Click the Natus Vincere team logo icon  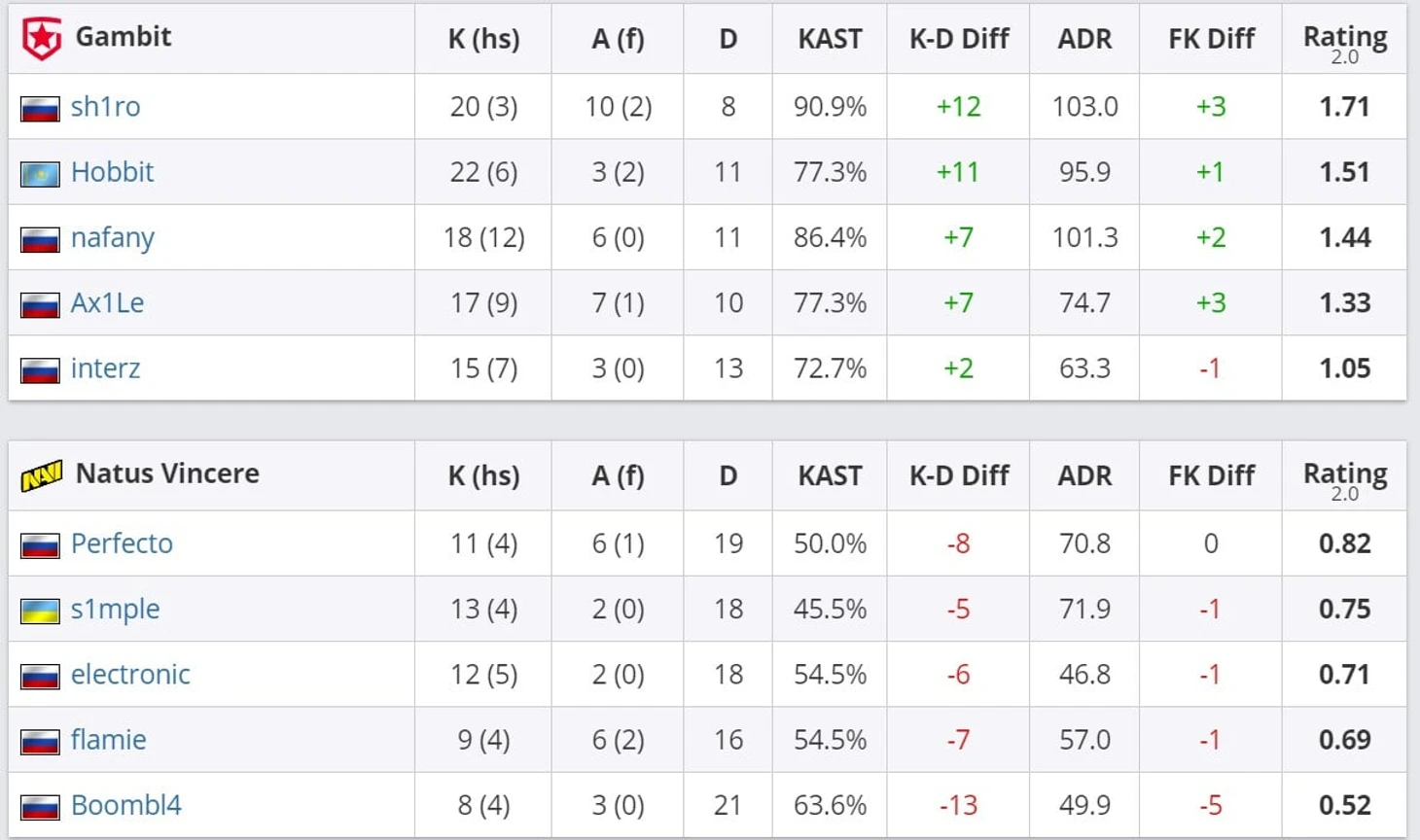(x=42, y=475)
